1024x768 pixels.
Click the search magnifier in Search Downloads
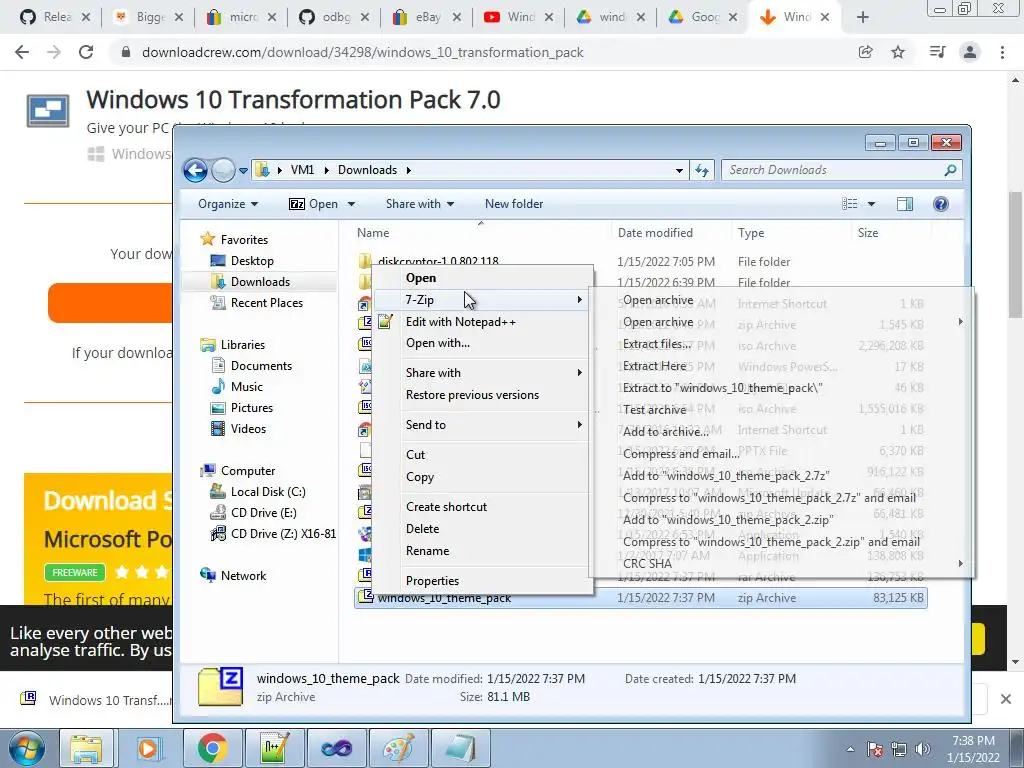coord(950,170)
